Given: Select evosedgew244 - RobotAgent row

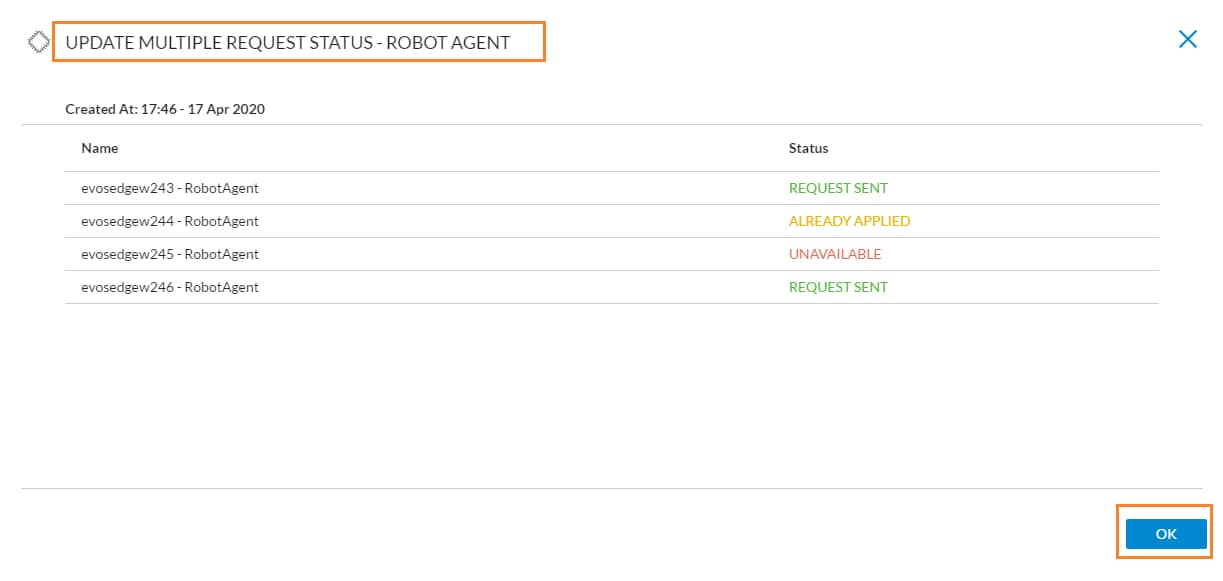Looking at the screenshot, I should click(x=612, y=221).
